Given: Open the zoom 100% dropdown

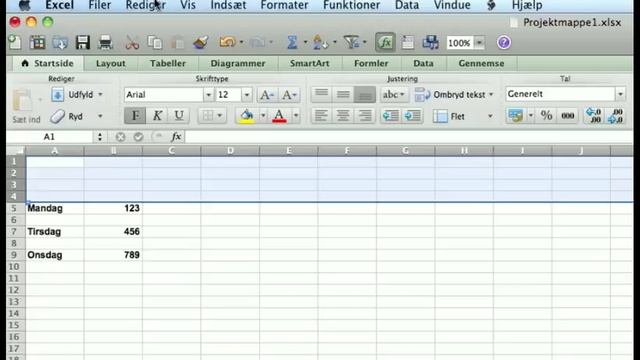Looking at the screenshot, I should tap(480, 42).
